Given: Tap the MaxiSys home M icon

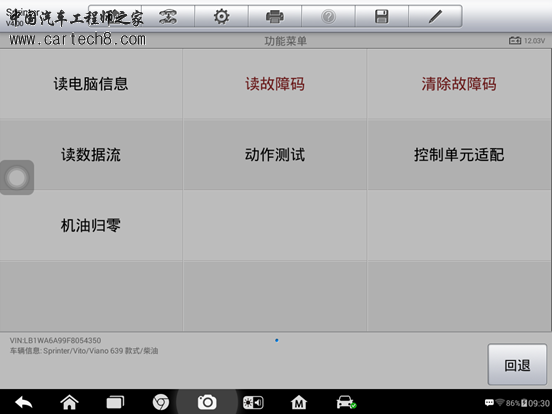Looking at the screenshot, I should (299, 402).
